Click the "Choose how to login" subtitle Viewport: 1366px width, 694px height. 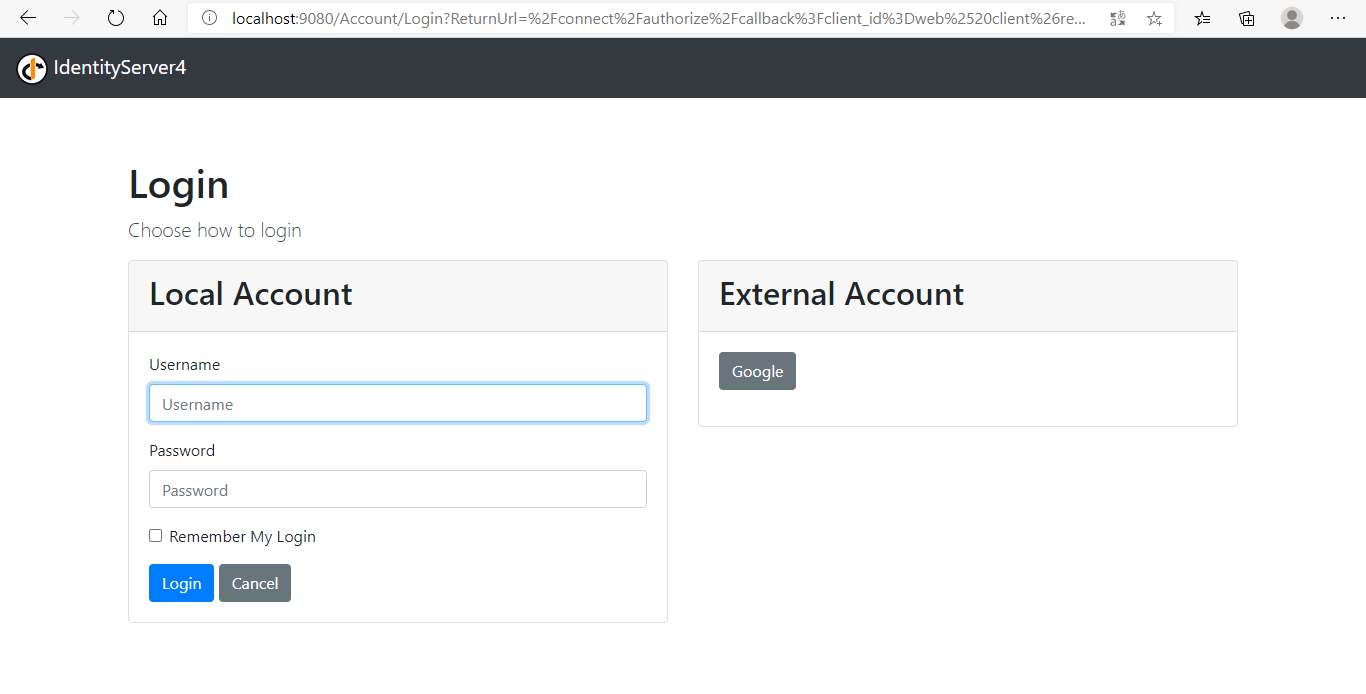pos(215,230)
